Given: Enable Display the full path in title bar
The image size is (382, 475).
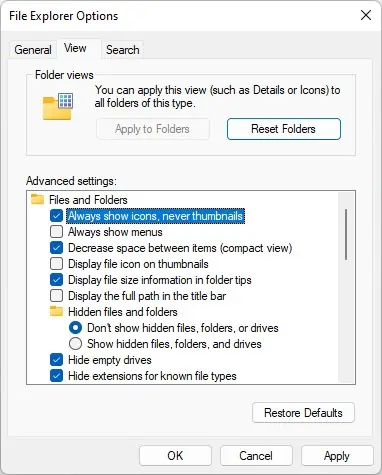Looking at the screenshot, I should click(56, 296).
